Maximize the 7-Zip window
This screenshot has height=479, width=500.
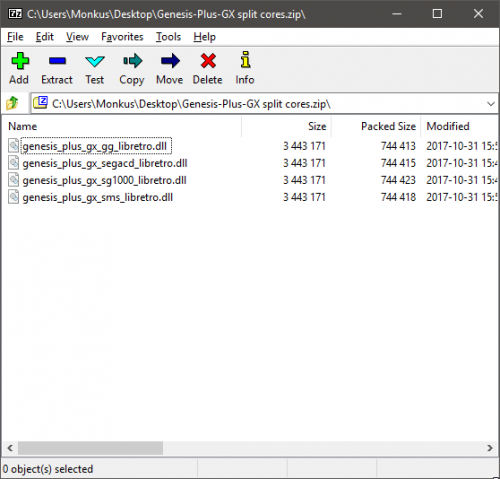437,14
